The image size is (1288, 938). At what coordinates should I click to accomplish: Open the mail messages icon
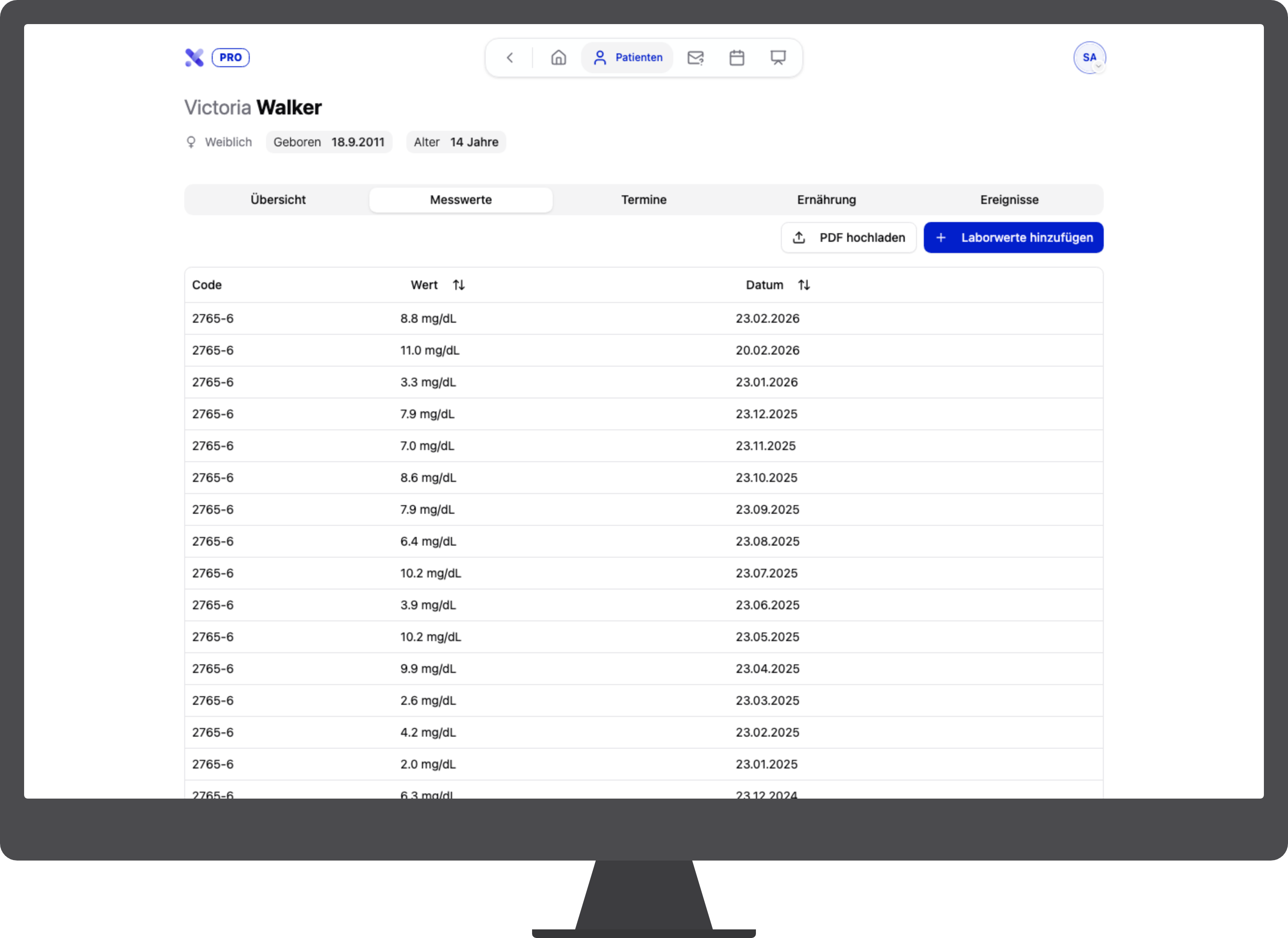695,57
